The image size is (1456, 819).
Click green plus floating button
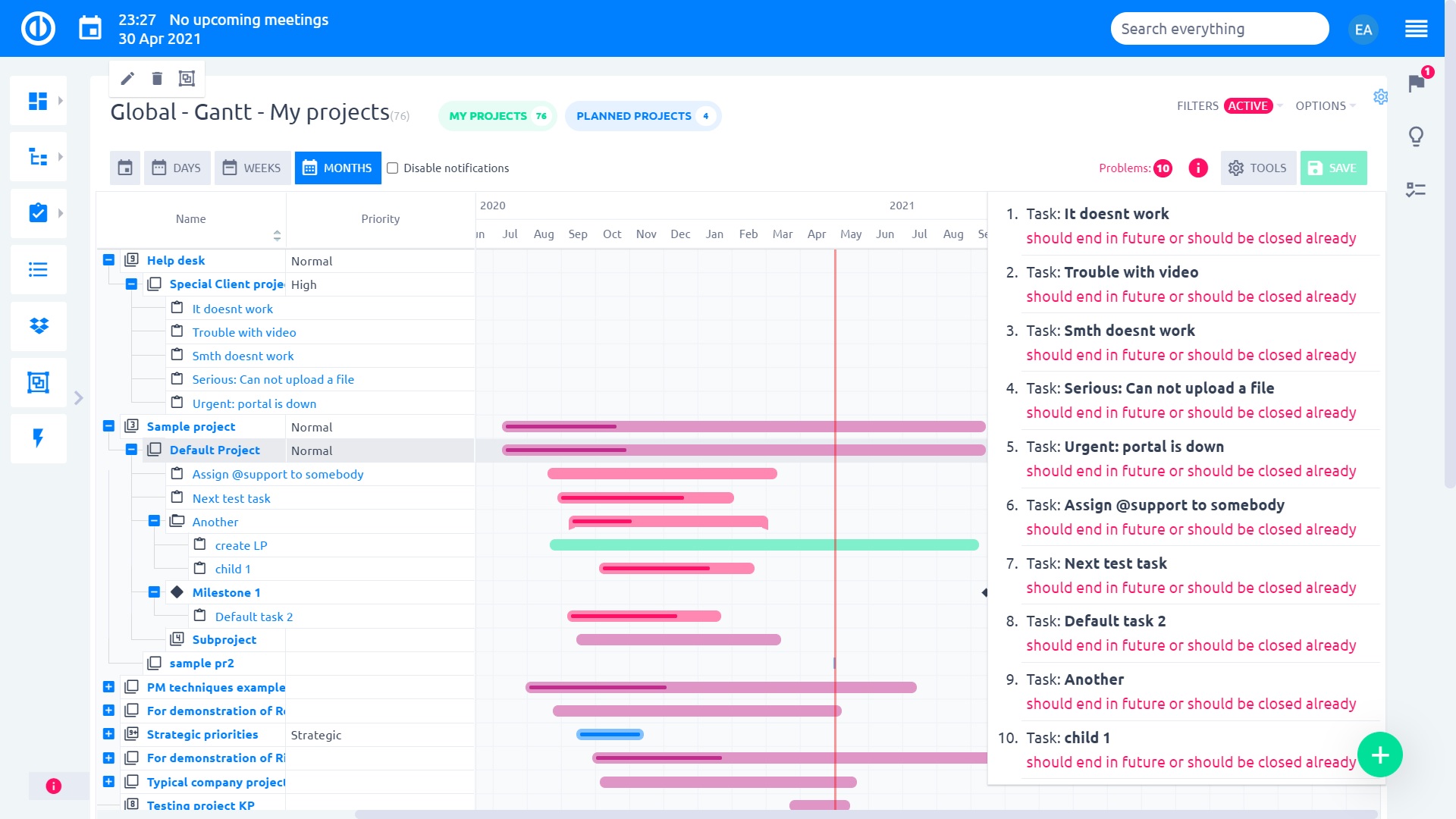(1379, 755)
